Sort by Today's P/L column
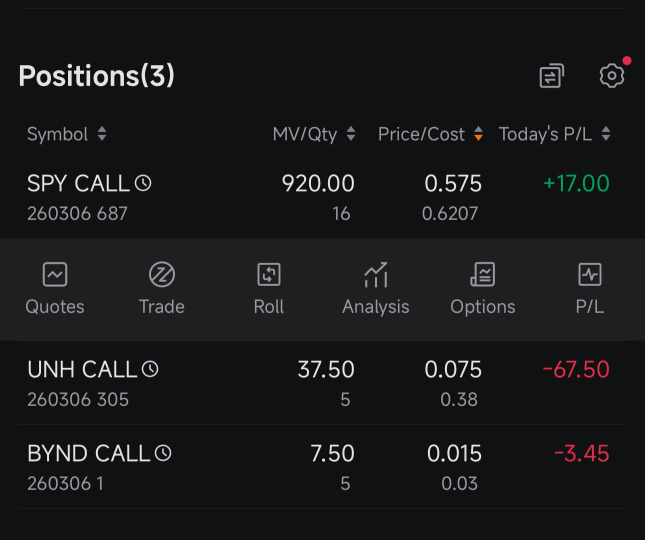The height and width of the screenshot is (540, 645). 555,134
